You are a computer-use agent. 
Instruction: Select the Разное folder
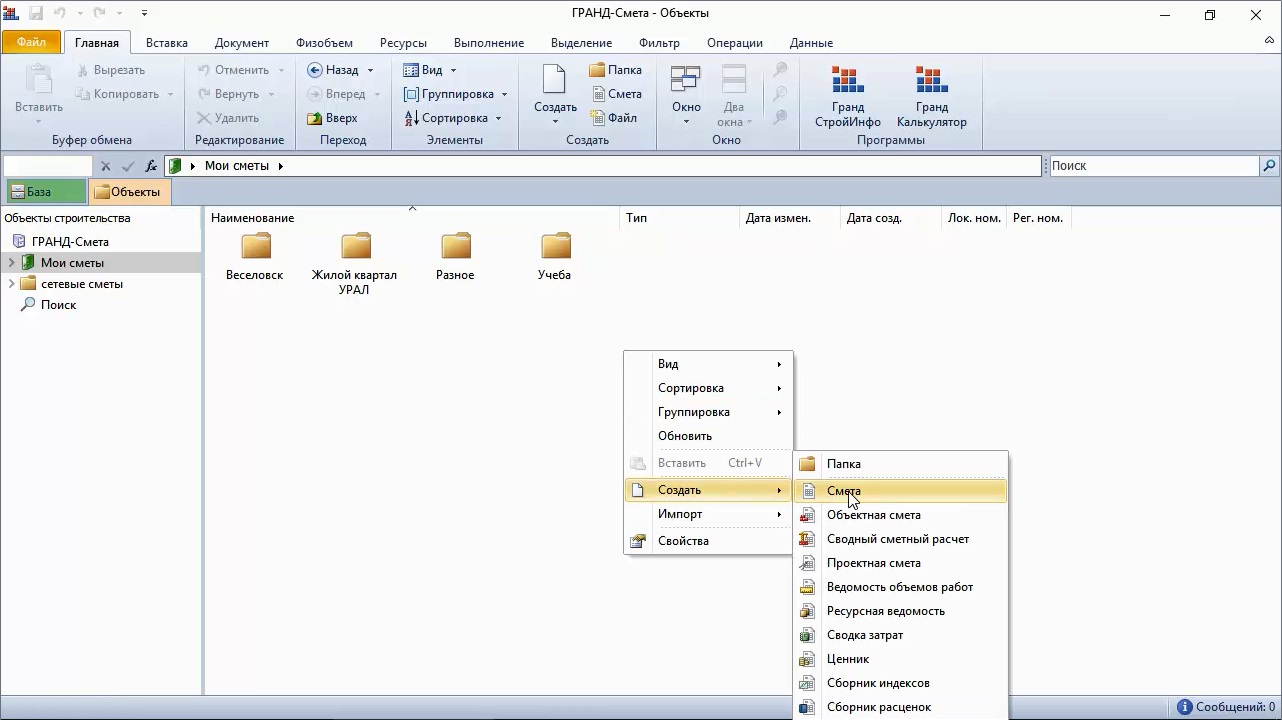(455, 257)
